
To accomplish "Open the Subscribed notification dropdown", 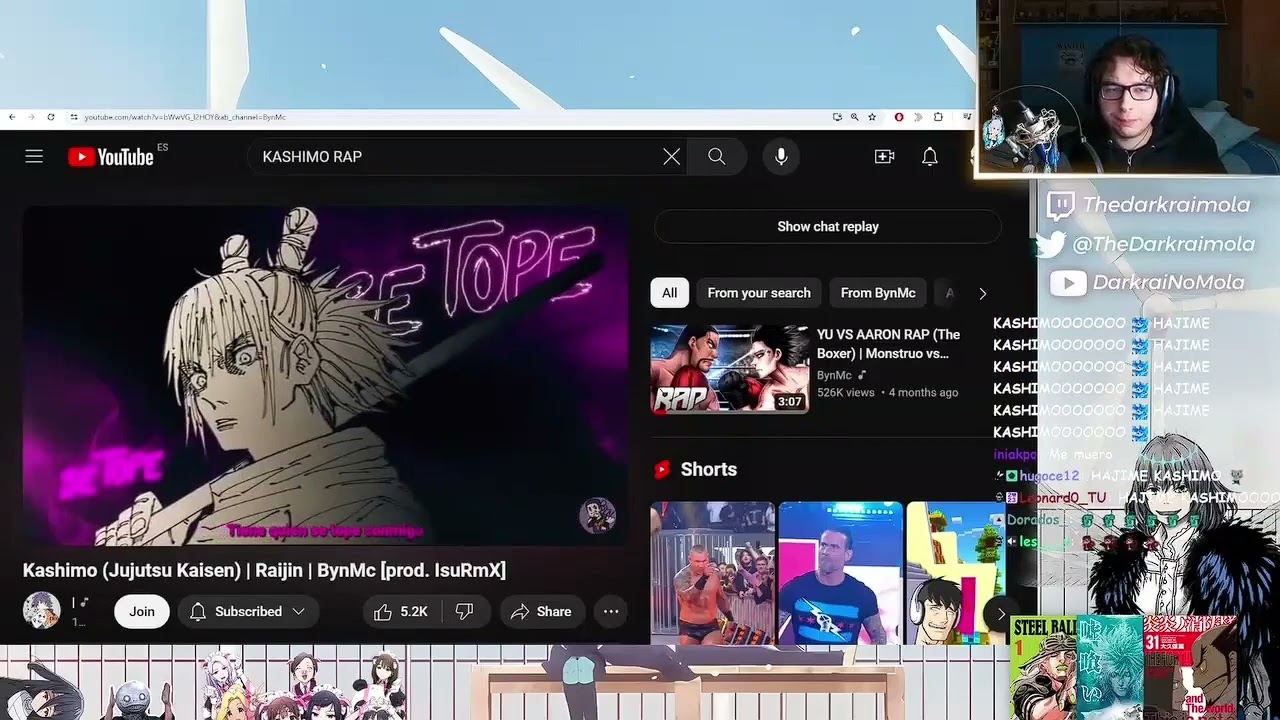I will click(247, 611).
